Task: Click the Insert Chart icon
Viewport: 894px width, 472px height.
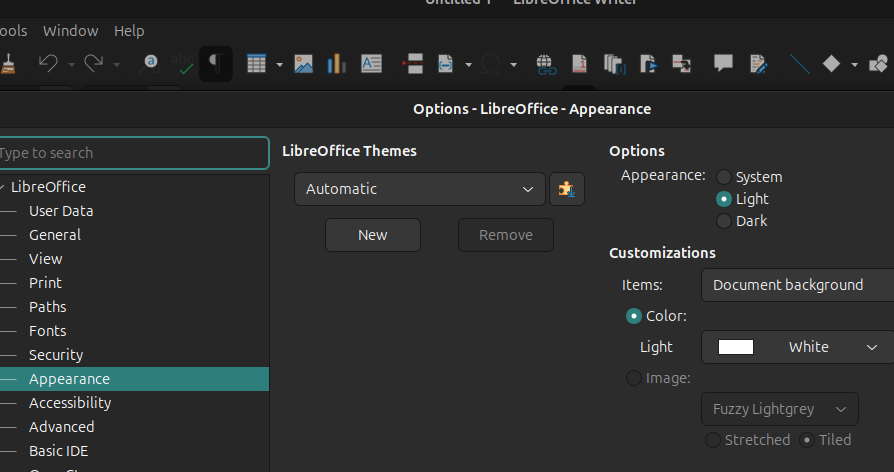Action: click(x=336, y=64)
